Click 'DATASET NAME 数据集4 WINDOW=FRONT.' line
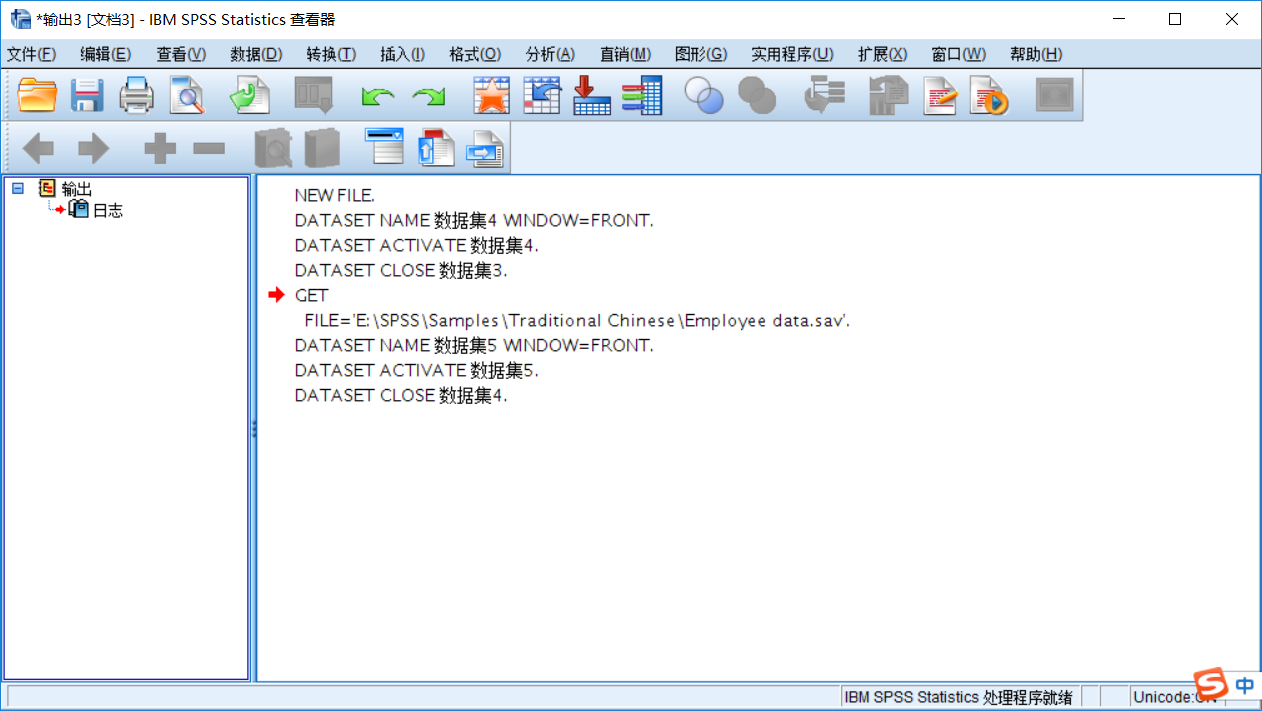The height and width of the screenshot is (711, 1262). (474, 220)
